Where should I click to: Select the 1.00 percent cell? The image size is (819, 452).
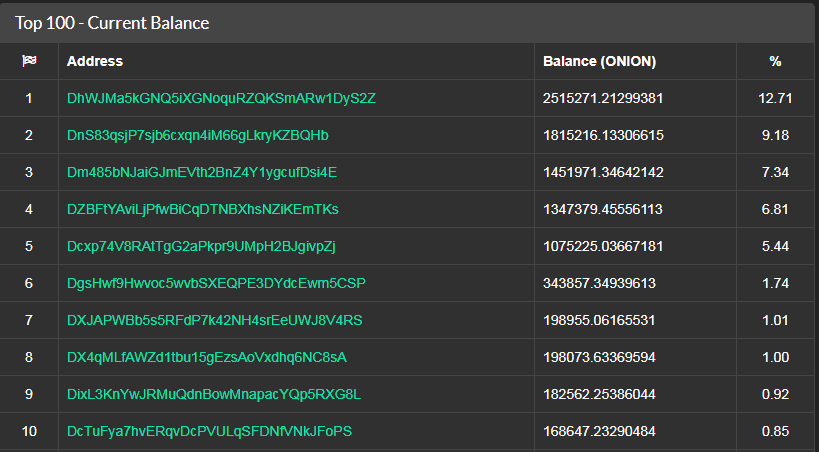click(775, 357)
